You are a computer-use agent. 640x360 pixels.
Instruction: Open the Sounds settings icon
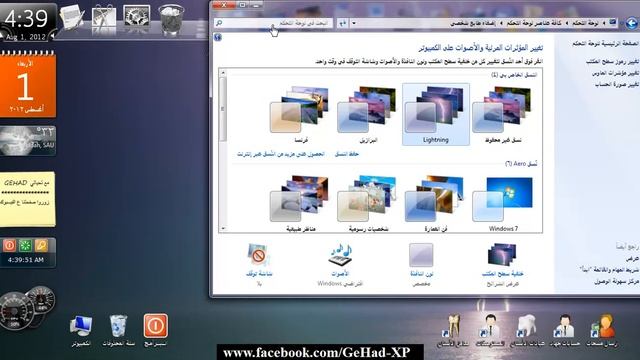click(340, 255)
